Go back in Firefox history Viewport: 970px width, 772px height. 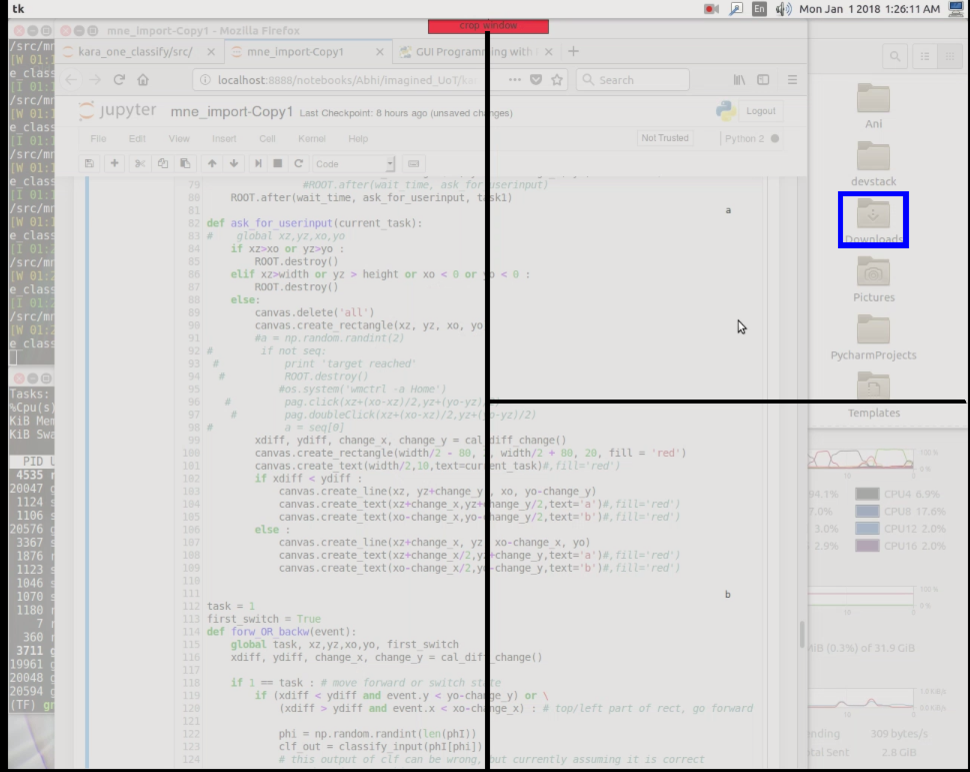click(71, 80)
